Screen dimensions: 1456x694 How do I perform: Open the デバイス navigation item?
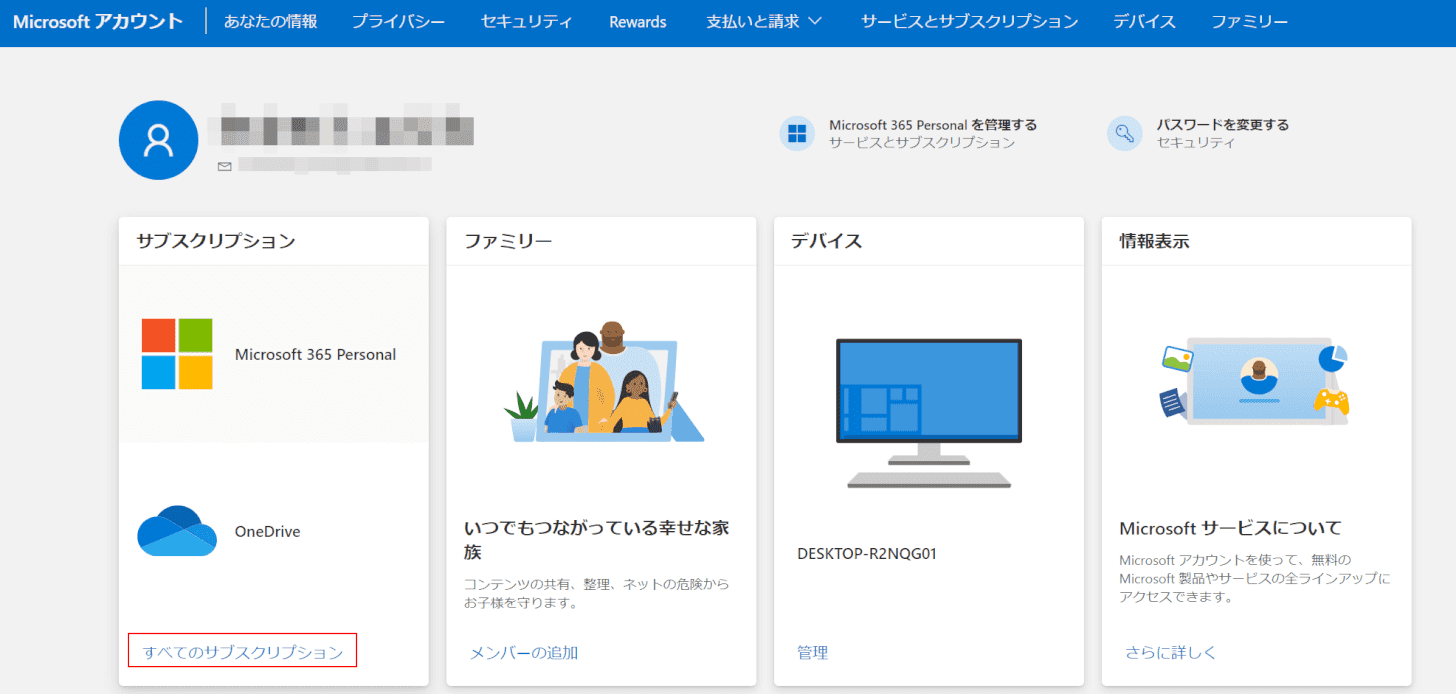tap(1145, 21)
